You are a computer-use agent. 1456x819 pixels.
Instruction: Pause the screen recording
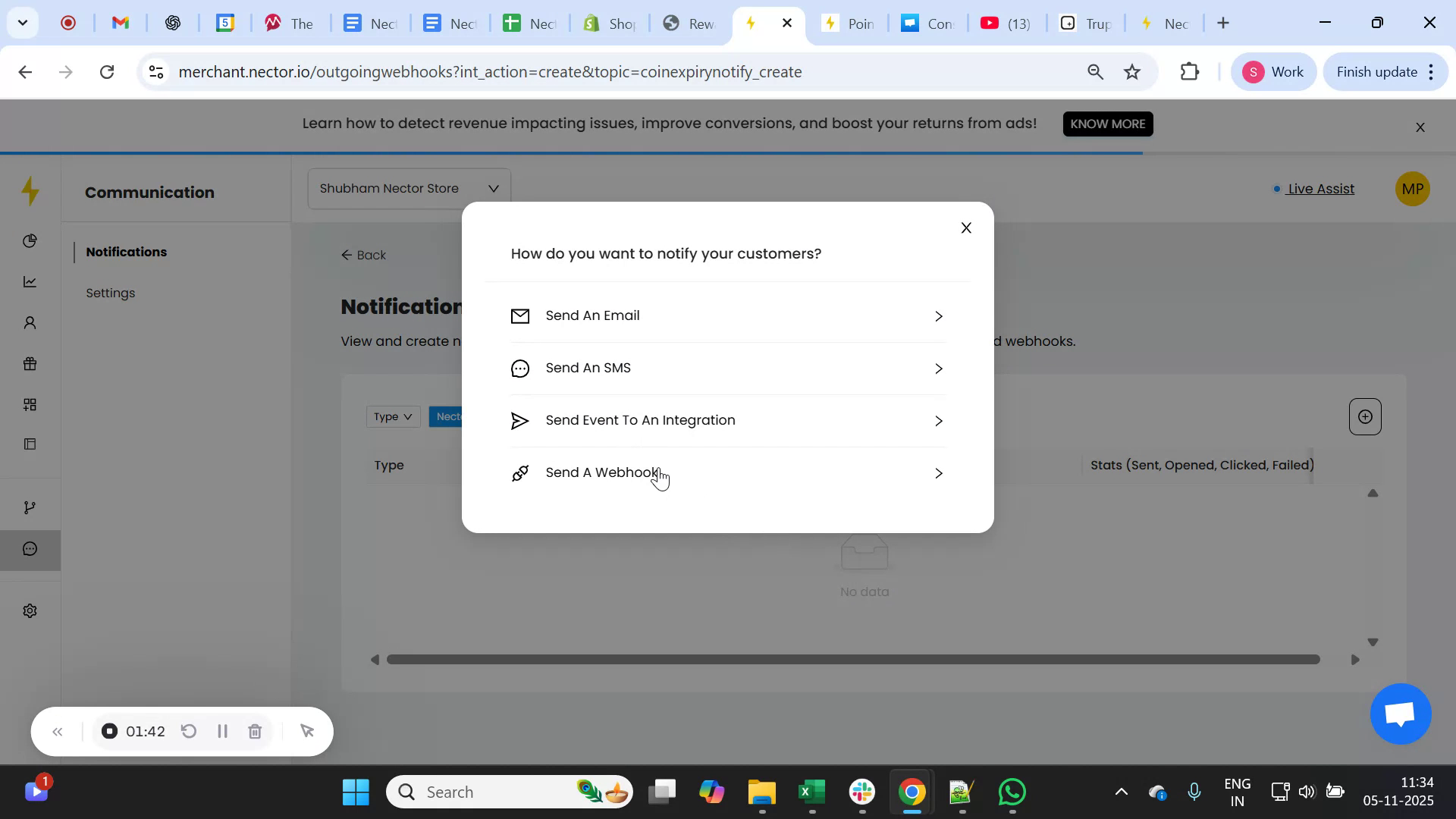222,731
